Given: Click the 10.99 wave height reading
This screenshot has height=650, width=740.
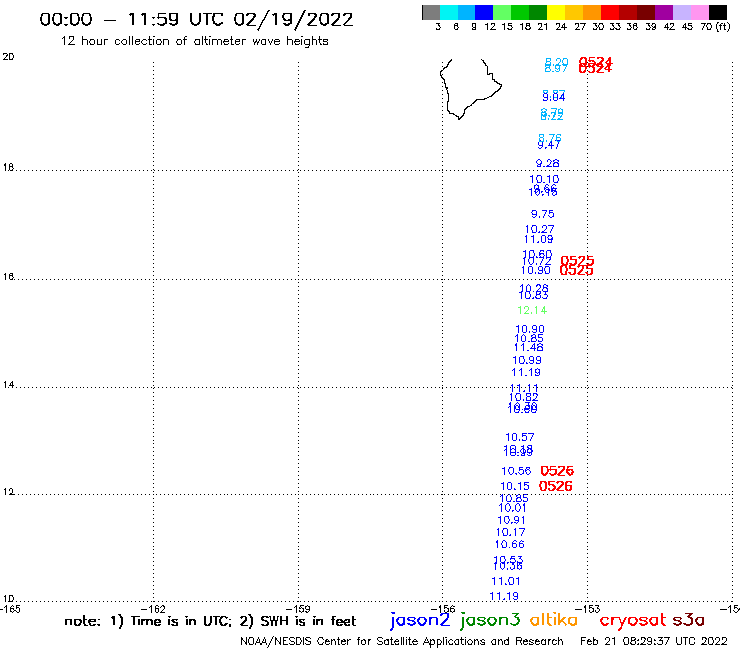Looking at the screenshot, I should [x=527, y=360].
